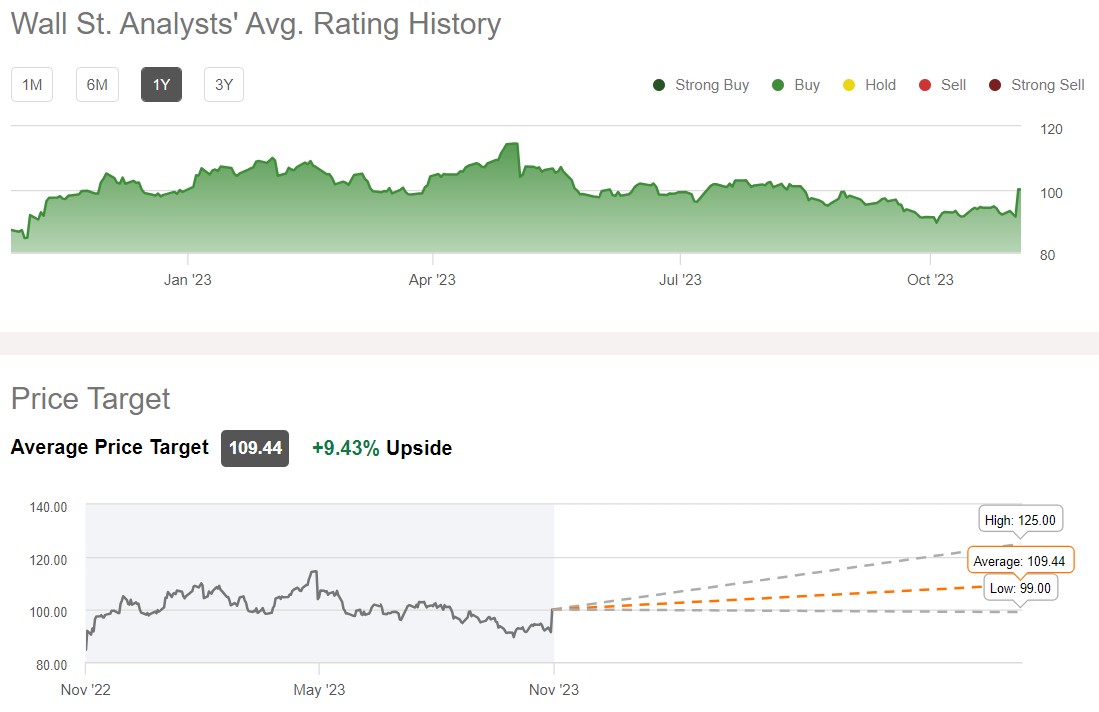Click the 109.44 average price target badge
Viewport: 1099px width, 712px height.
click(x=255, y=448)
